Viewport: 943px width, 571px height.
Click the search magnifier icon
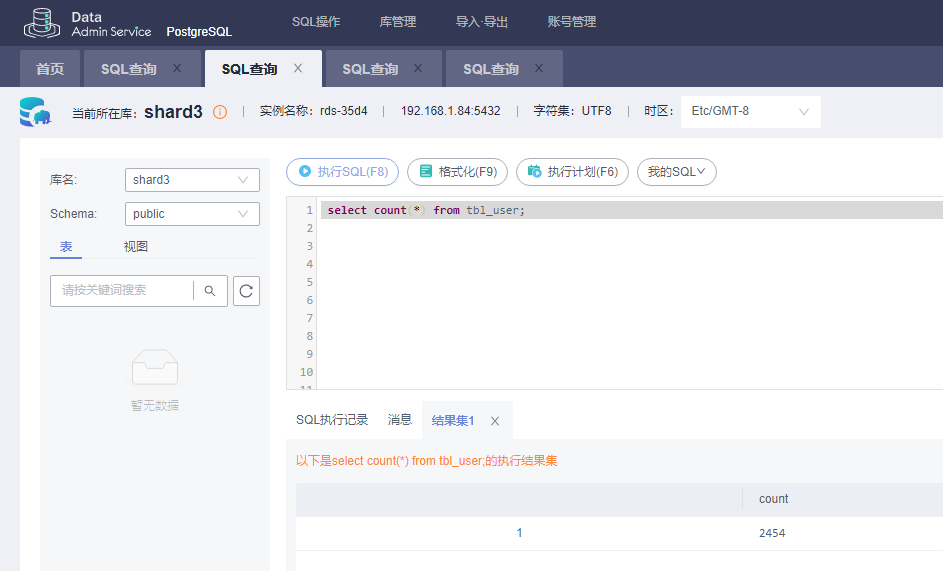point(210,291)
